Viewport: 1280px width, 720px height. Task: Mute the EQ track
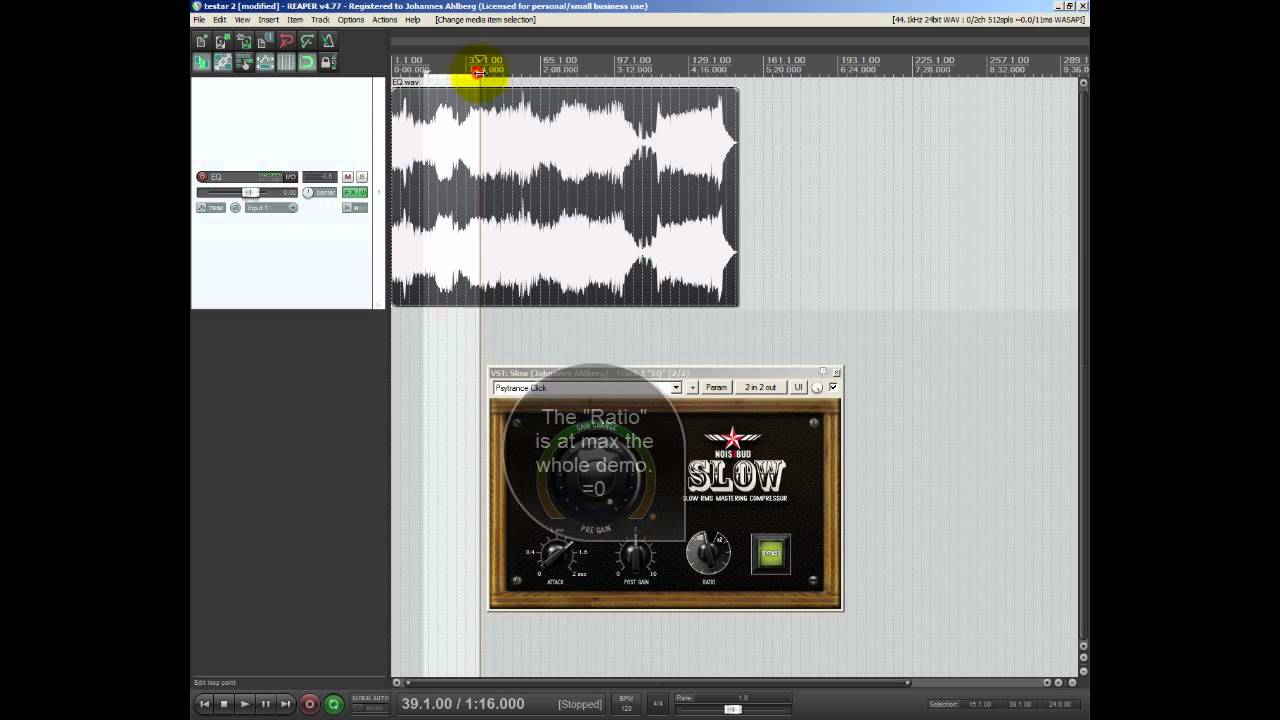point(348,177)
